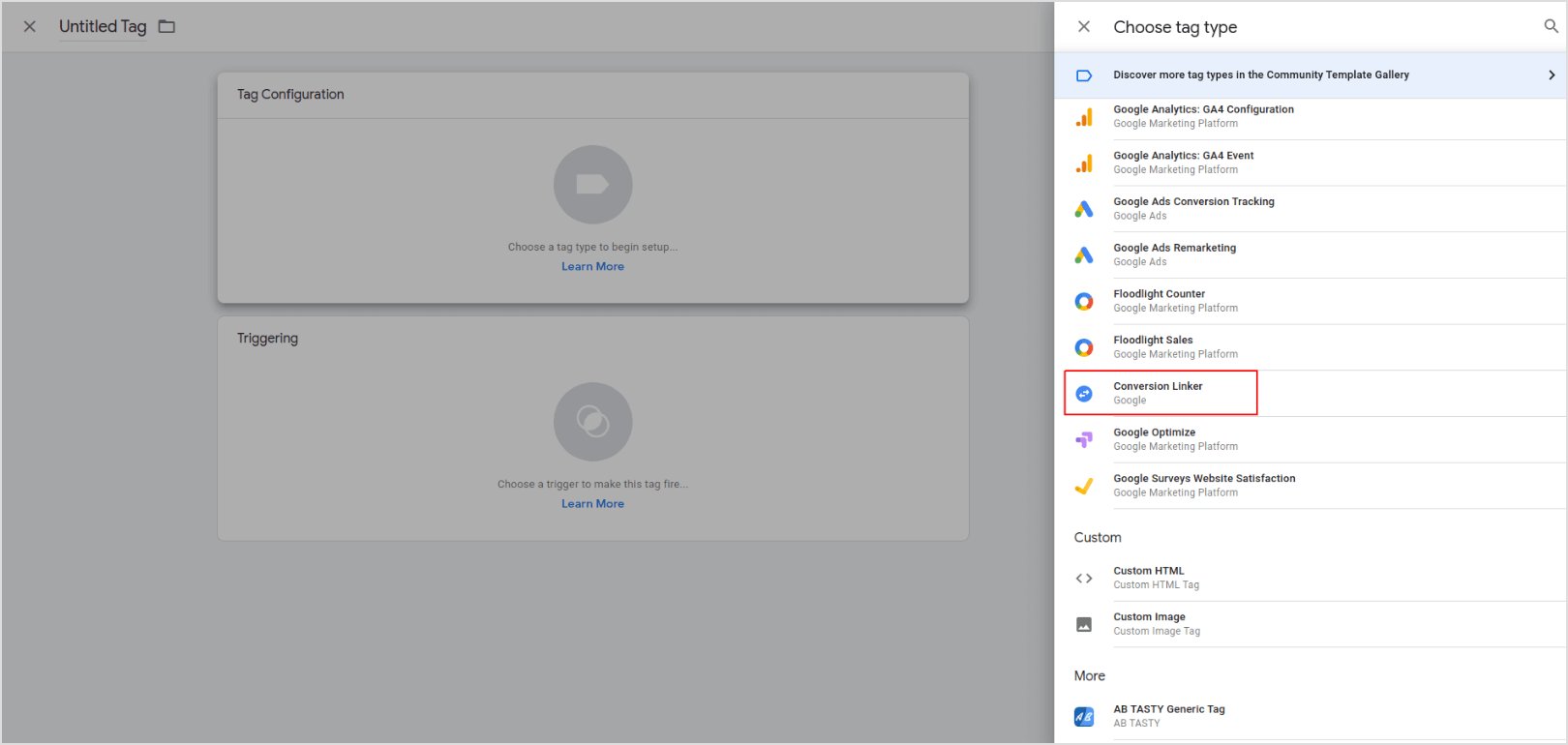Image resolution: width=1568 pixels, height=745 pixels.
Task: Click the GA4 Configuration bar-chart icon
Action: click(1084, 117)
